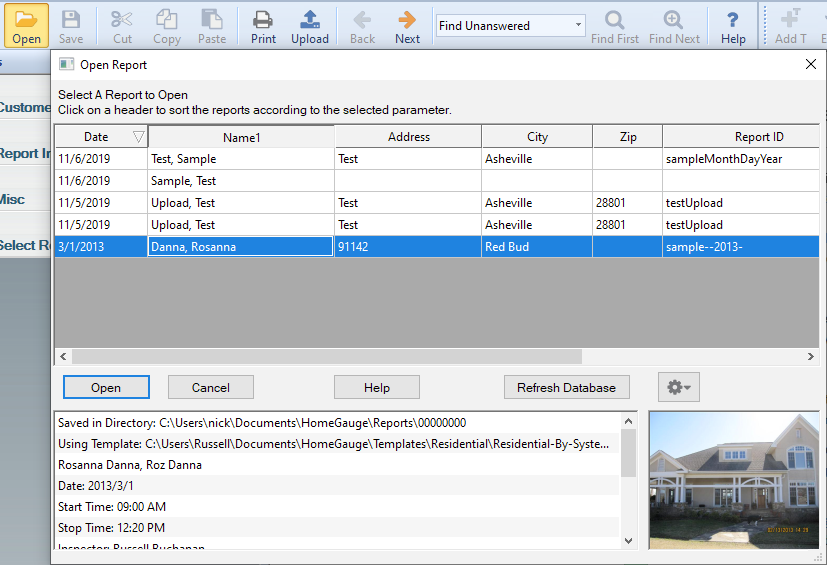Click the Upload toolbar icon
This screenshot has width=827, height=565.
310,25
